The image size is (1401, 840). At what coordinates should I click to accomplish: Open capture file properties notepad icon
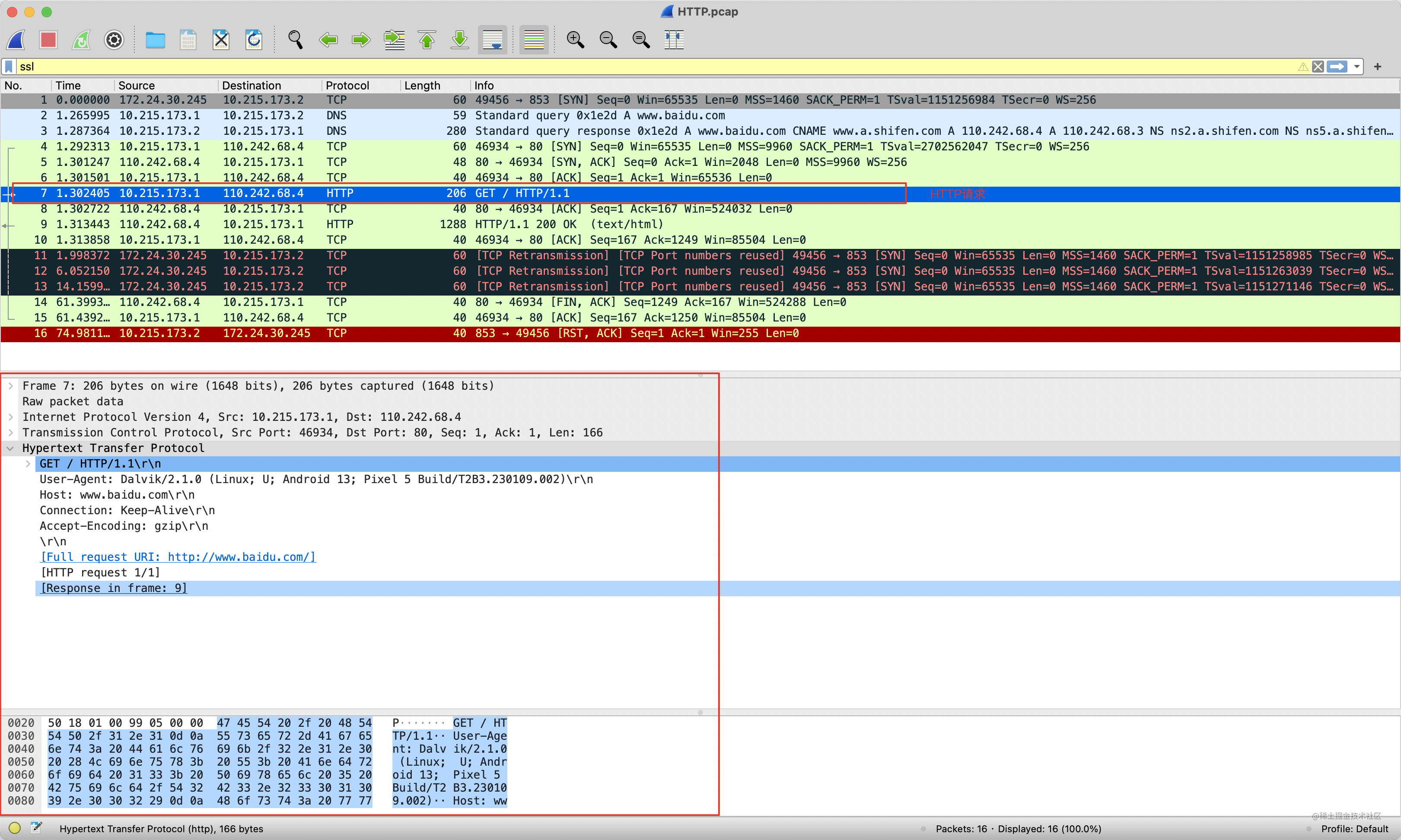tap(36, 828)
